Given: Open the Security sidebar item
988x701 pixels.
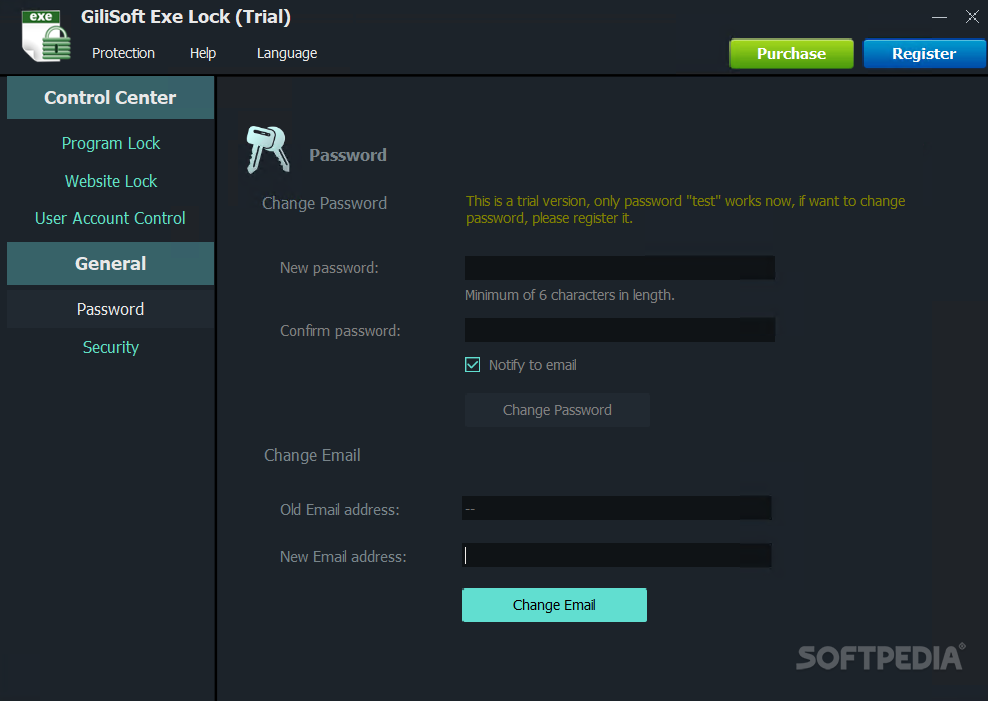Looking at the screenshot, I should pyautogui.click(x=111, y=348).
